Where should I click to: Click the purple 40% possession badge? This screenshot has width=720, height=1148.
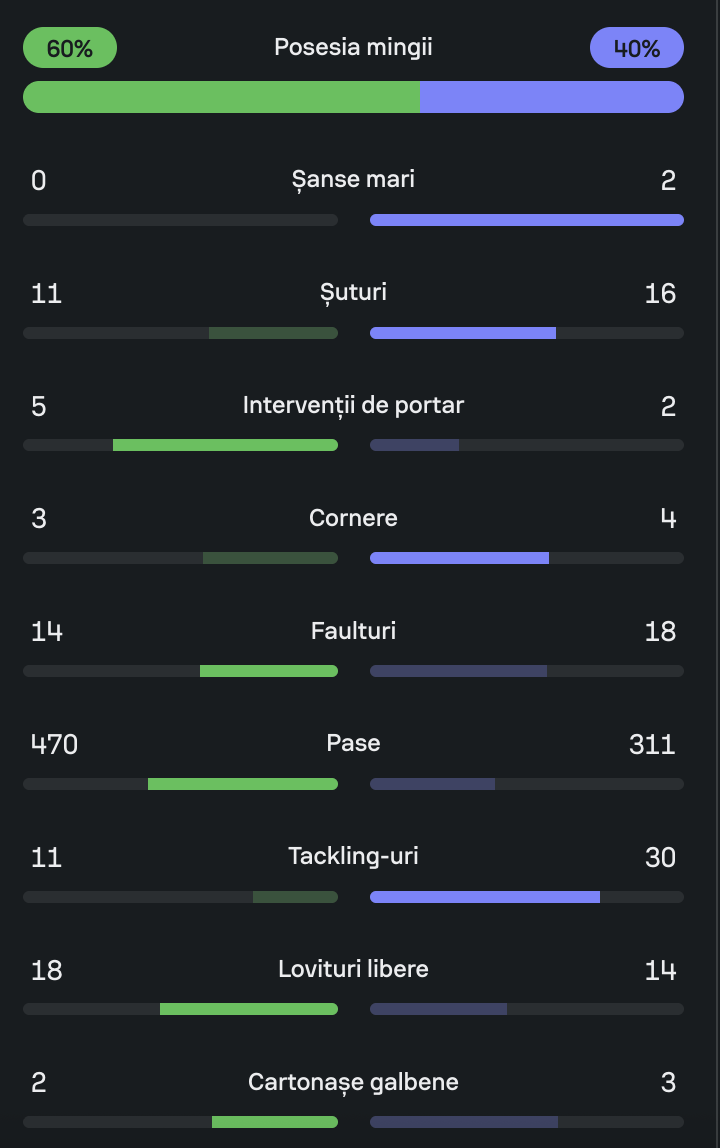[x=637, y=48]
